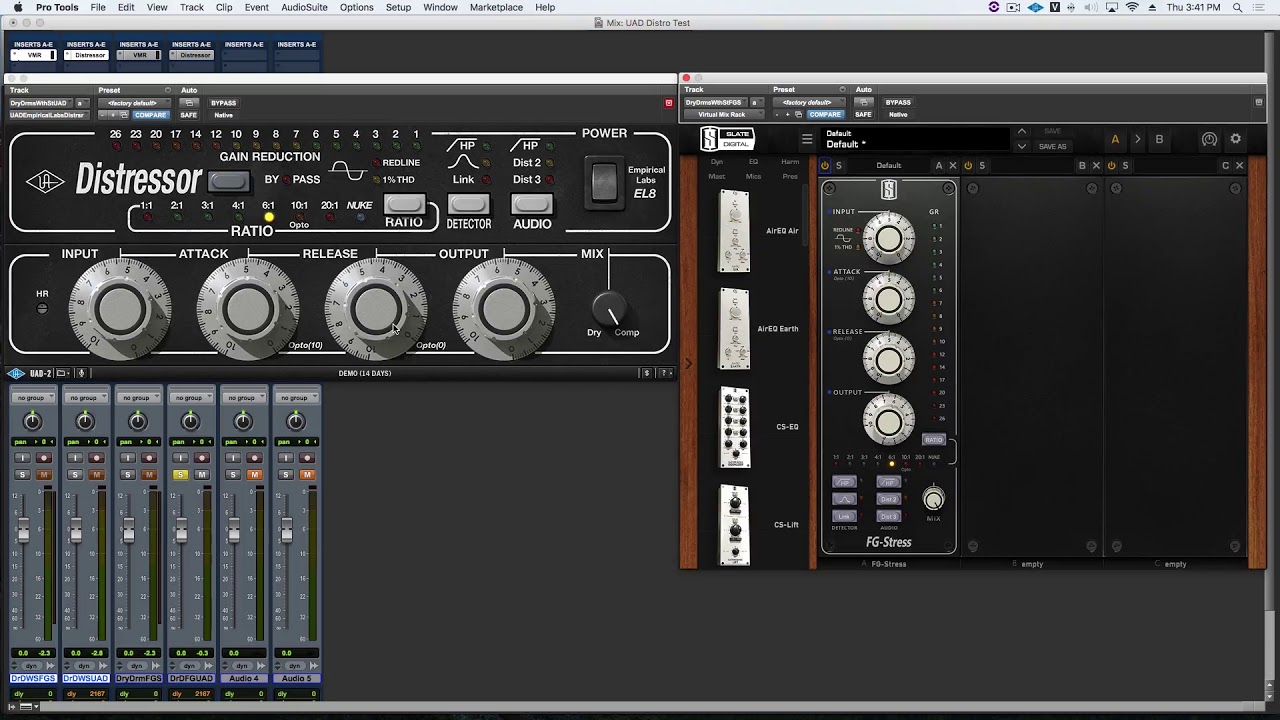Collapse the Slate module browser arrow
Image resolution: width=1280 pixels, height=720 pixels.
point(687,364)
